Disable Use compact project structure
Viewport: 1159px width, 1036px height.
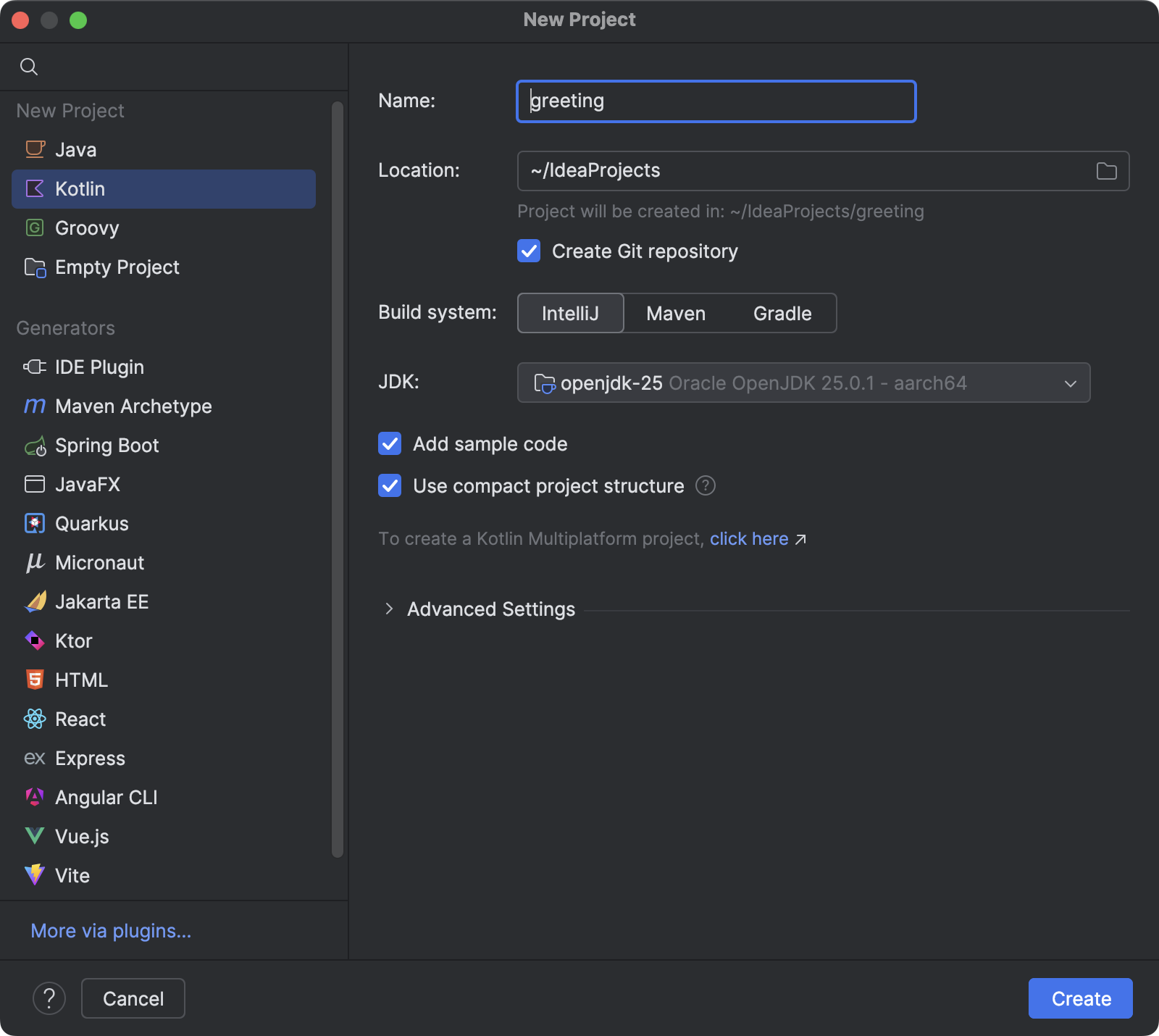pos(390,486)
